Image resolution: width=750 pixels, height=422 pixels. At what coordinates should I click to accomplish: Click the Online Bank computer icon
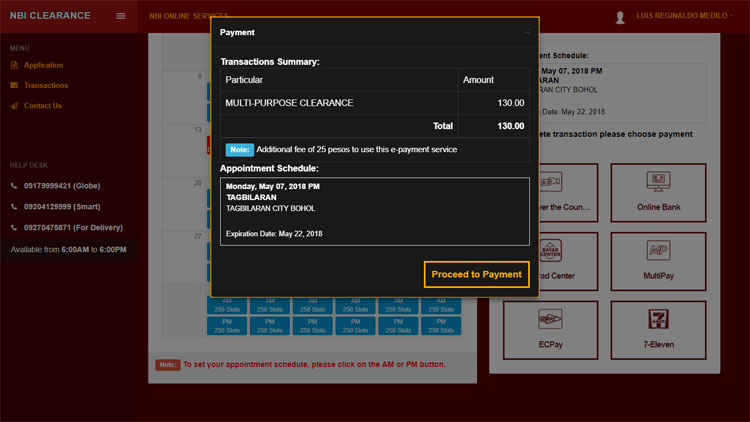pyautogui.click(x=658, y=182)
